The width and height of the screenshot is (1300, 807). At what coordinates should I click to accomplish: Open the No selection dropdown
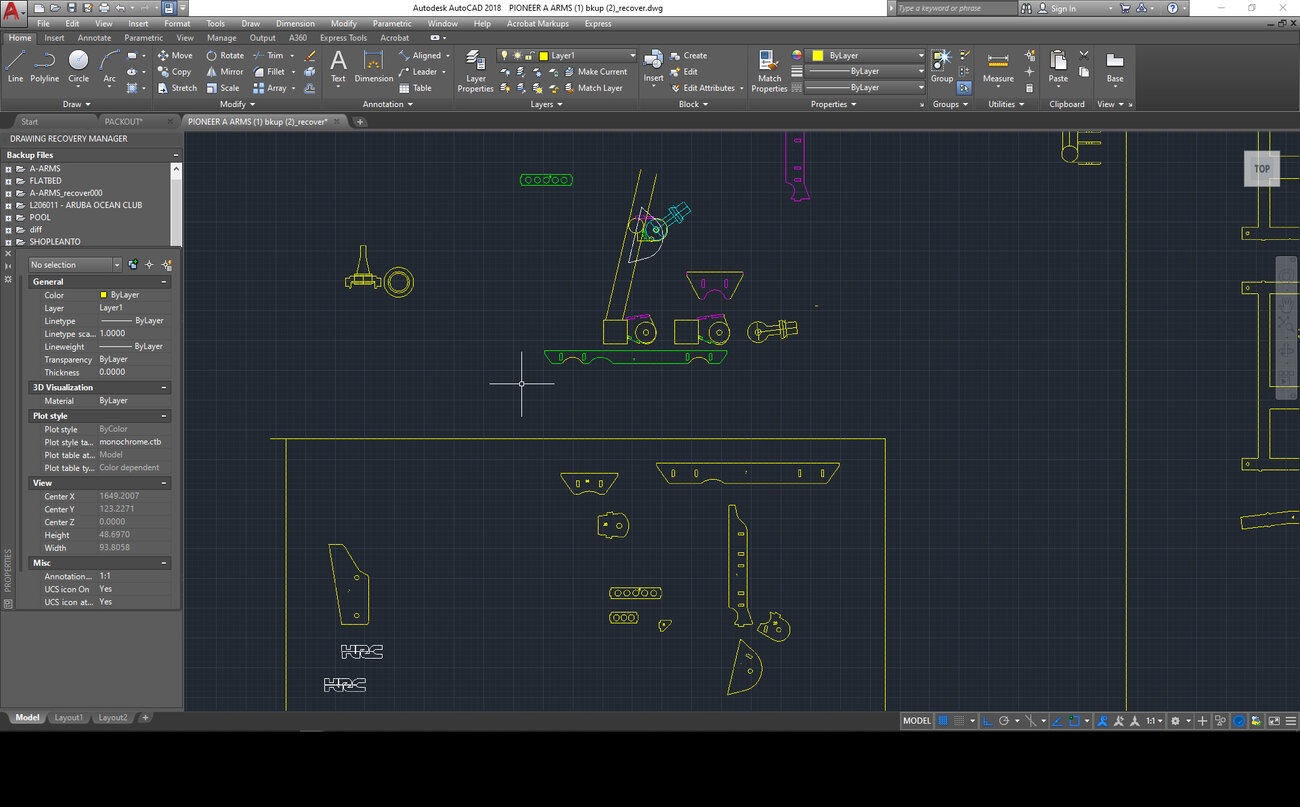(x=75, y=265)
